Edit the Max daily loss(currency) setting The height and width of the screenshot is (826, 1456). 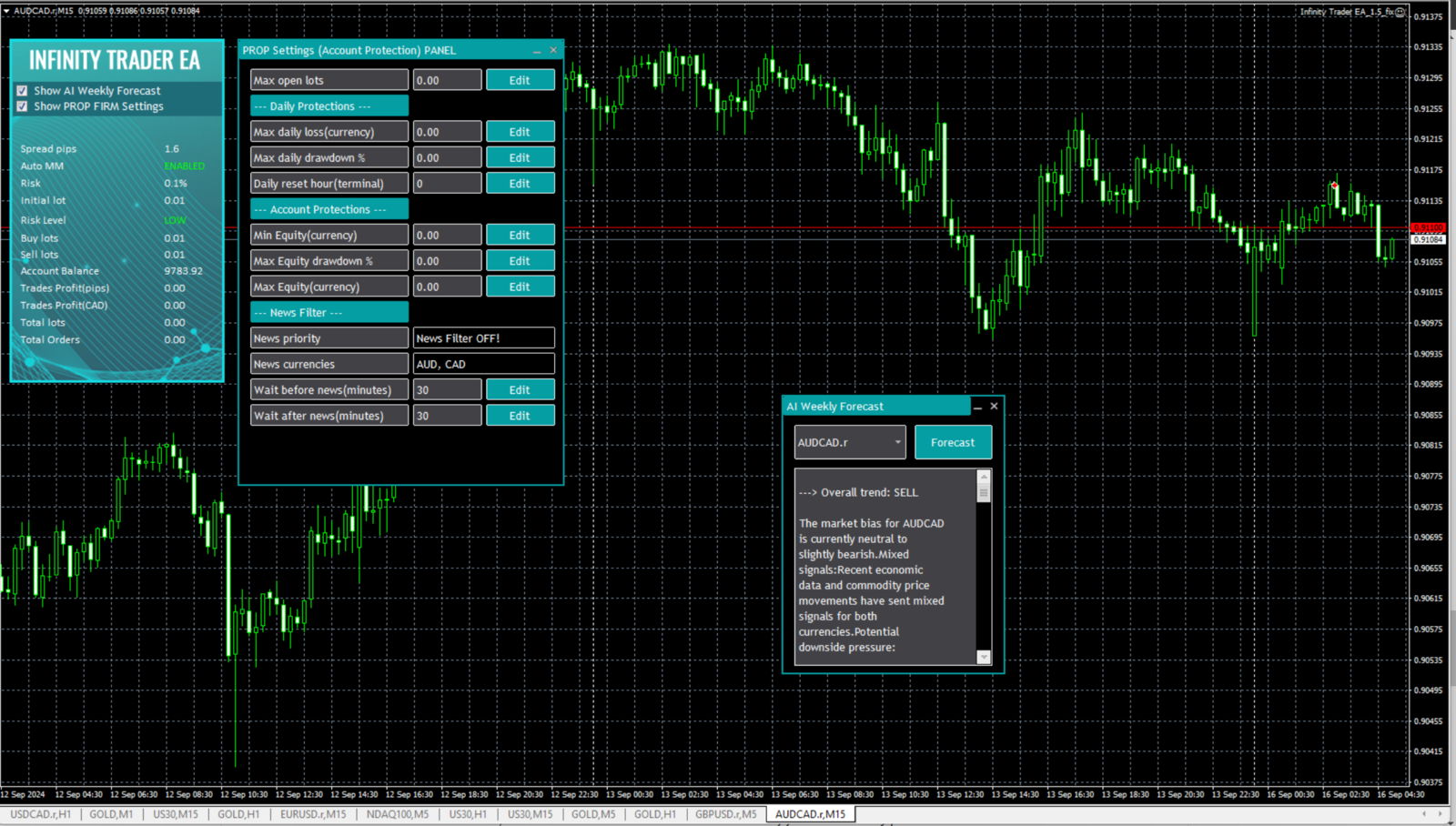click(x=520, y=132)
